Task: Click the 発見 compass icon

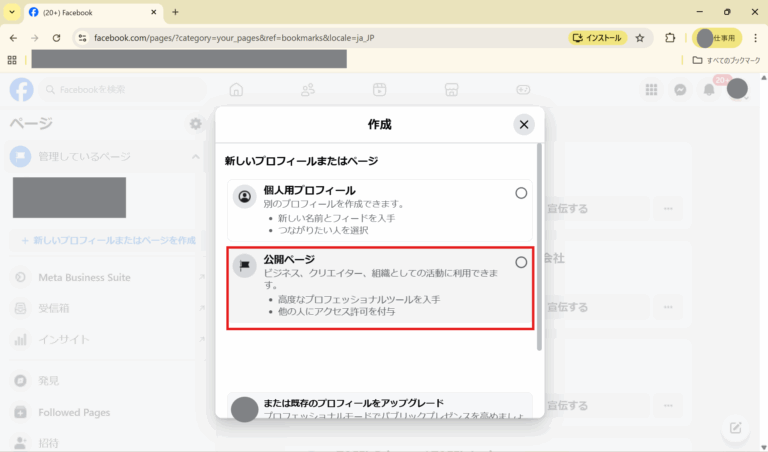Action: (20, 381)
